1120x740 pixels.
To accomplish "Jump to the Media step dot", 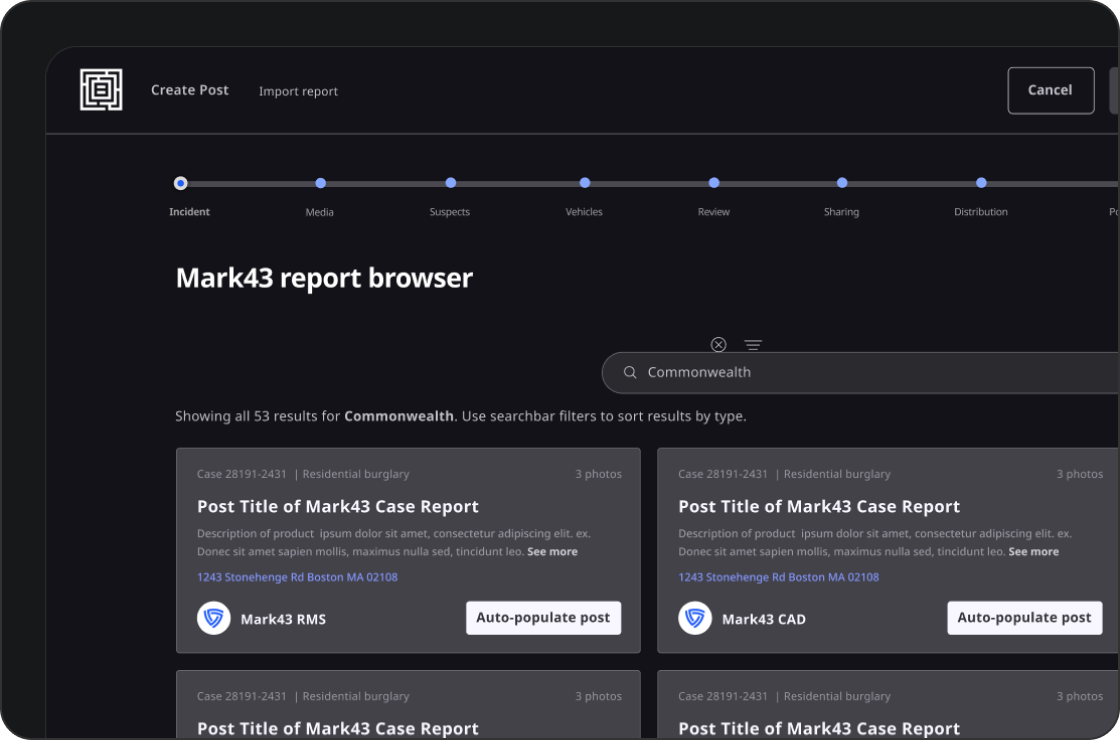I will (321, 184).
